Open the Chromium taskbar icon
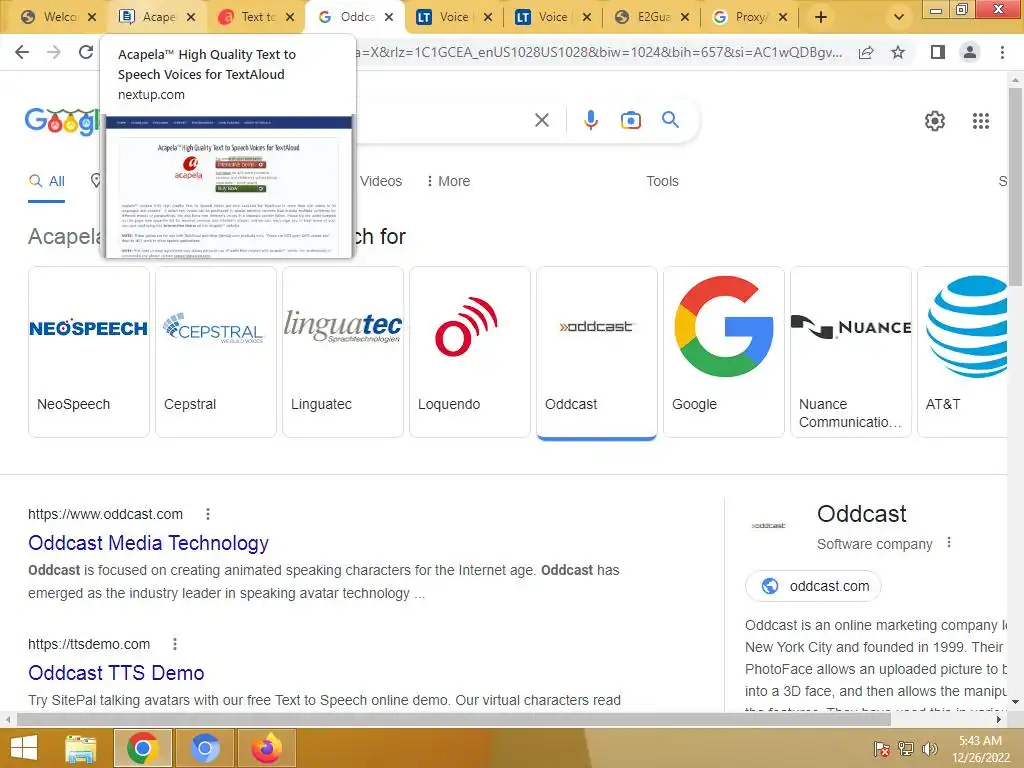1024x768 pixels. [x=204, y=748]
